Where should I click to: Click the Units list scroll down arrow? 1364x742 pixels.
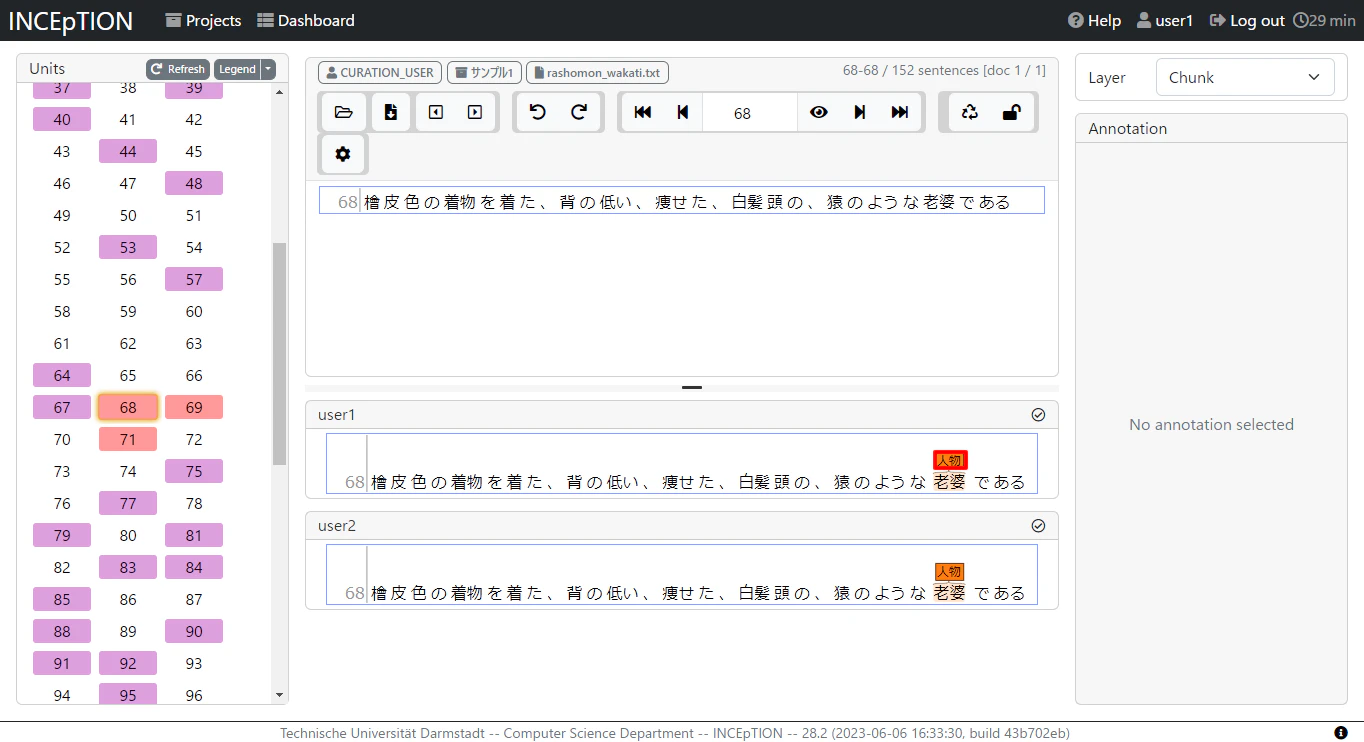[279, 695]
